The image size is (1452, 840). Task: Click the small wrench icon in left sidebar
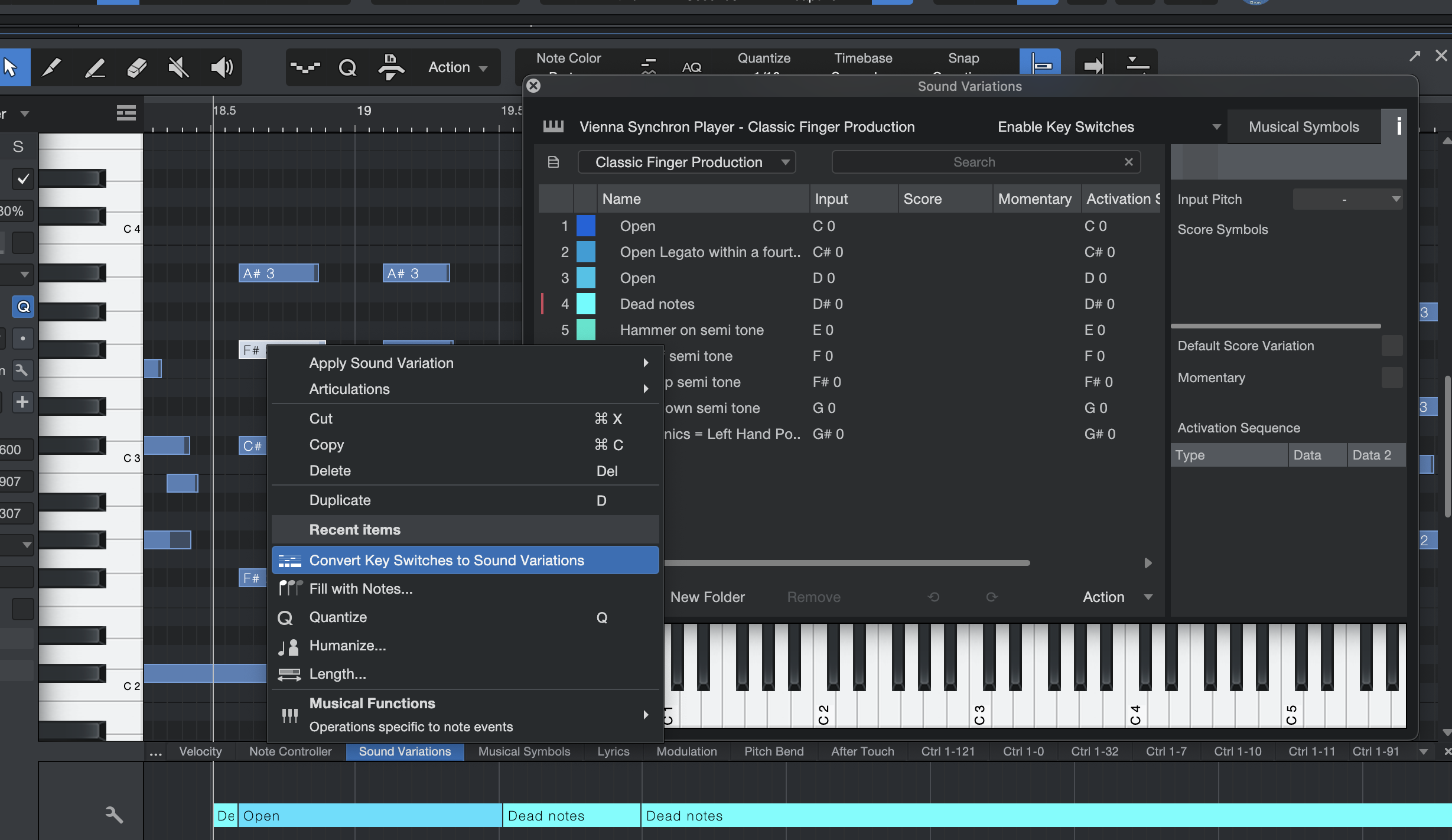(x=22, y=370)
